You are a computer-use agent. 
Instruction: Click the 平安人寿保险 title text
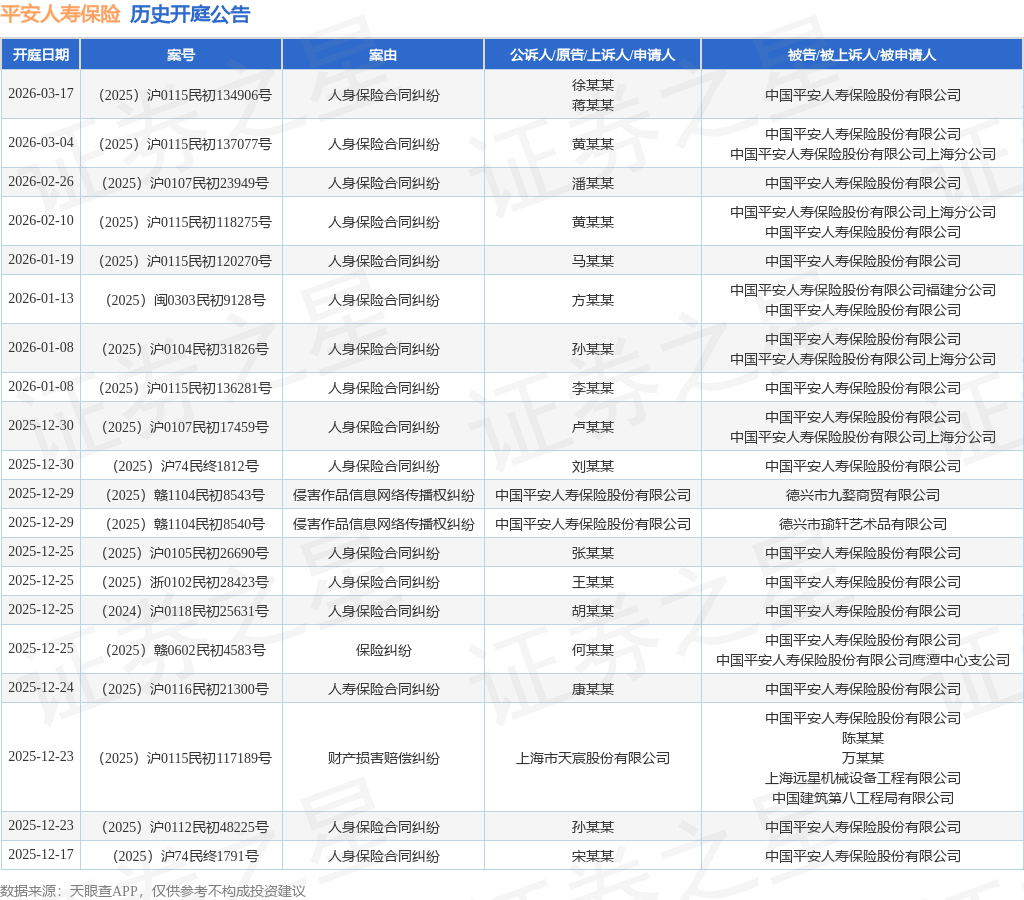click(60, 14)
